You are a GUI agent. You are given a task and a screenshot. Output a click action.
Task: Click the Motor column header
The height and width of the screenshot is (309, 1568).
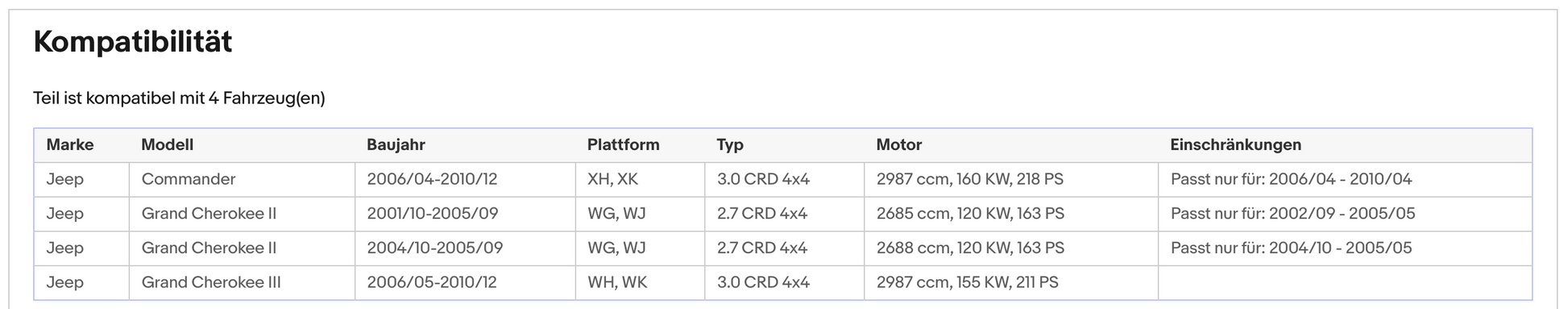click(x=1010, y=145)
